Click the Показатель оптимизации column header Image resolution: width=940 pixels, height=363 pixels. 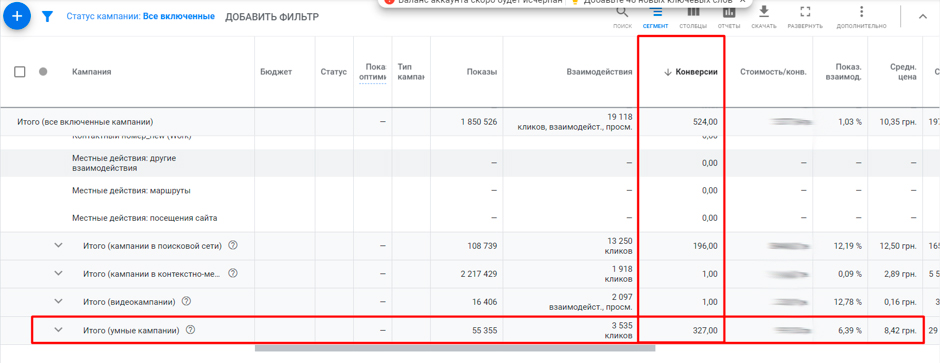point(372,72)
